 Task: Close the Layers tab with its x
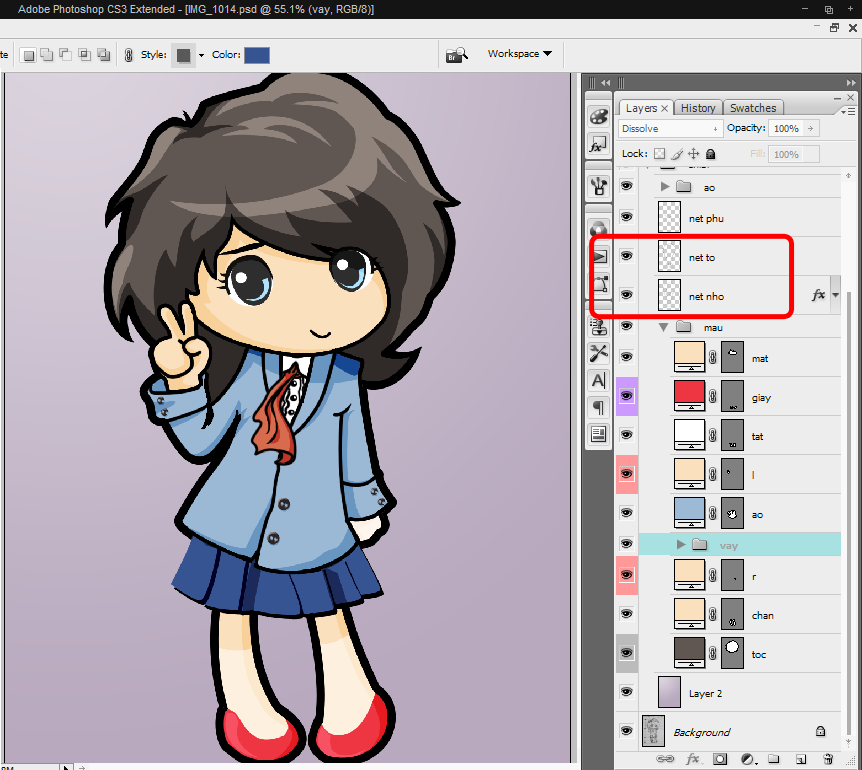coord(664,108)
